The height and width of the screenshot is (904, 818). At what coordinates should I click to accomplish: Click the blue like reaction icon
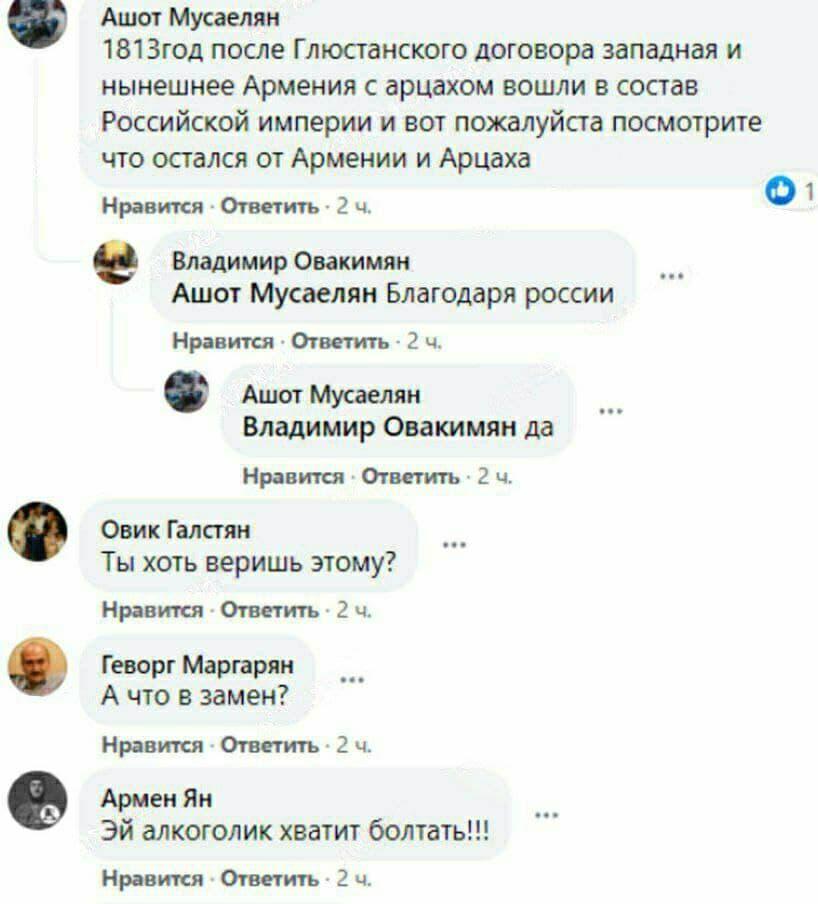click(780, 190)
